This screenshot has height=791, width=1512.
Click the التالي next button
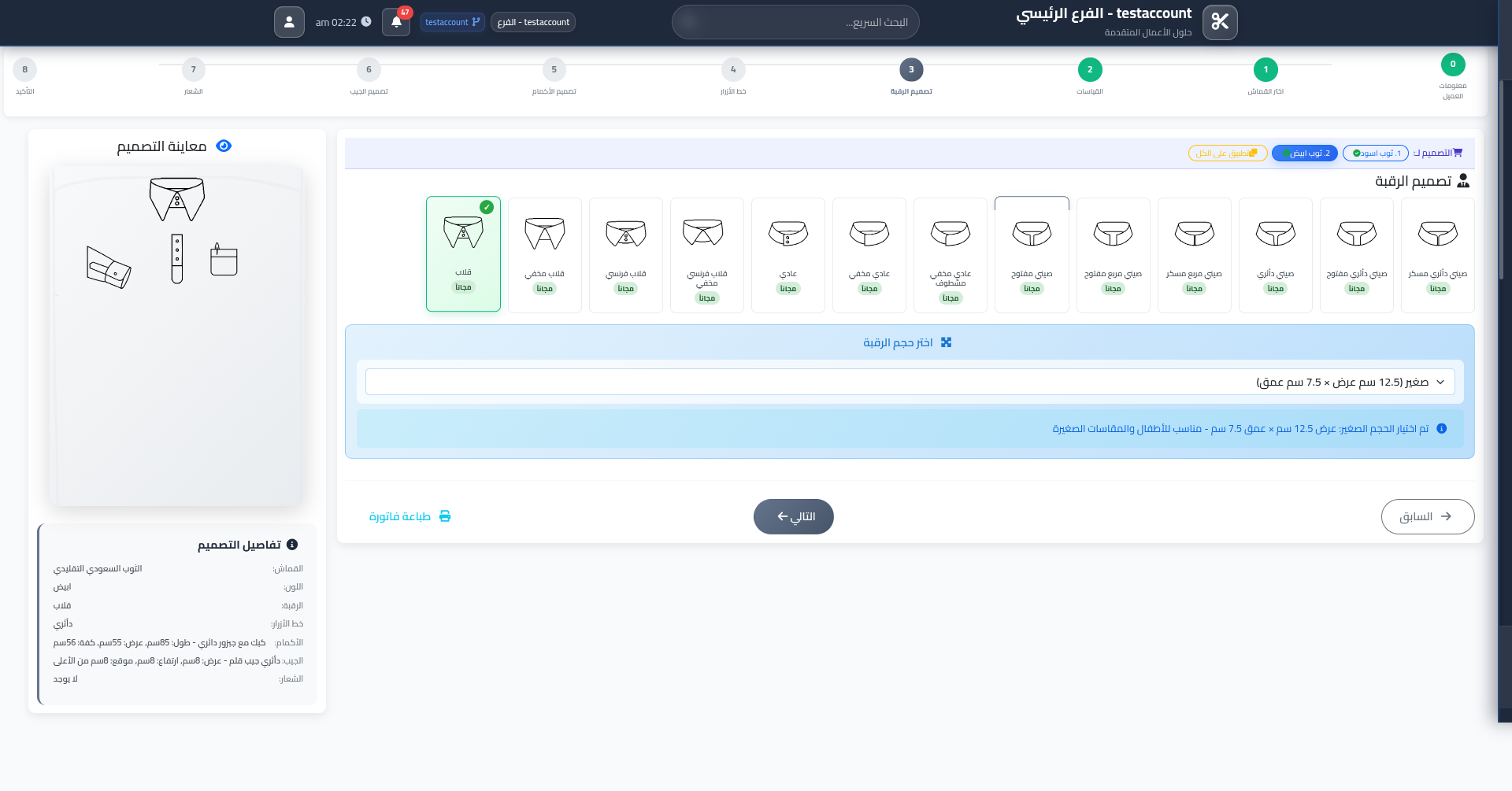point(794,516)
